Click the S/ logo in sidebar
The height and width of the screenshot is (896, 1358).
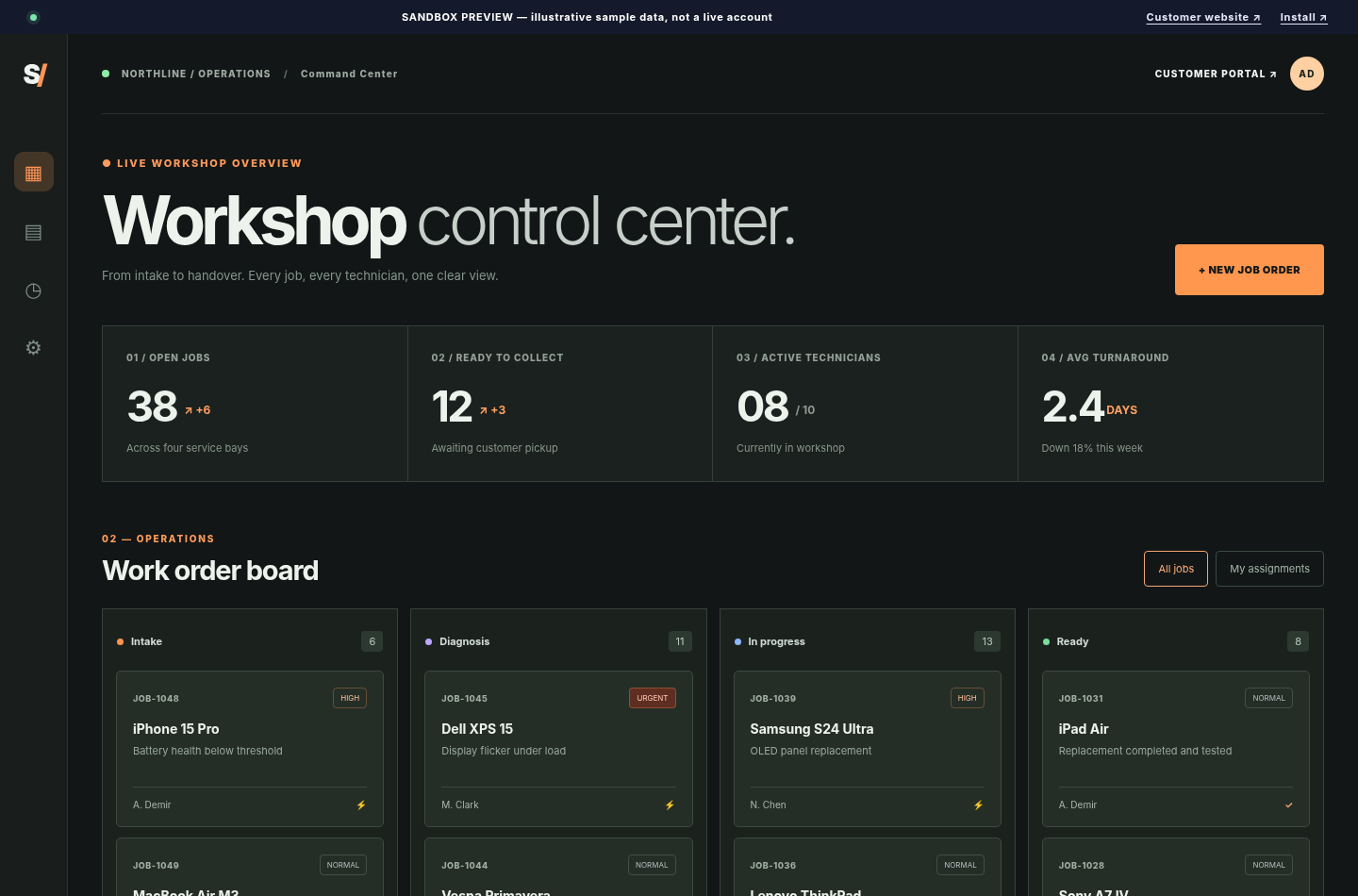click(x=35, y=75)
